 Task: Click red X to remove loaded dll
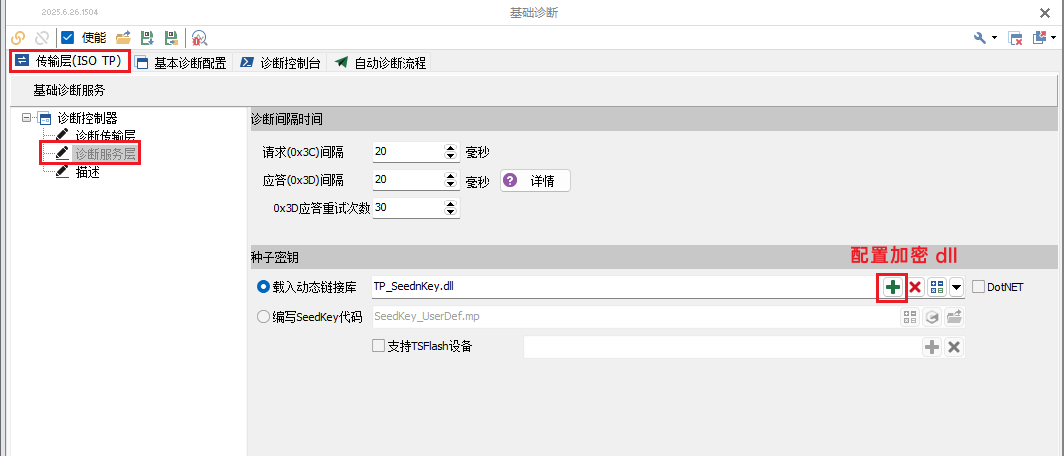(915, 287)
